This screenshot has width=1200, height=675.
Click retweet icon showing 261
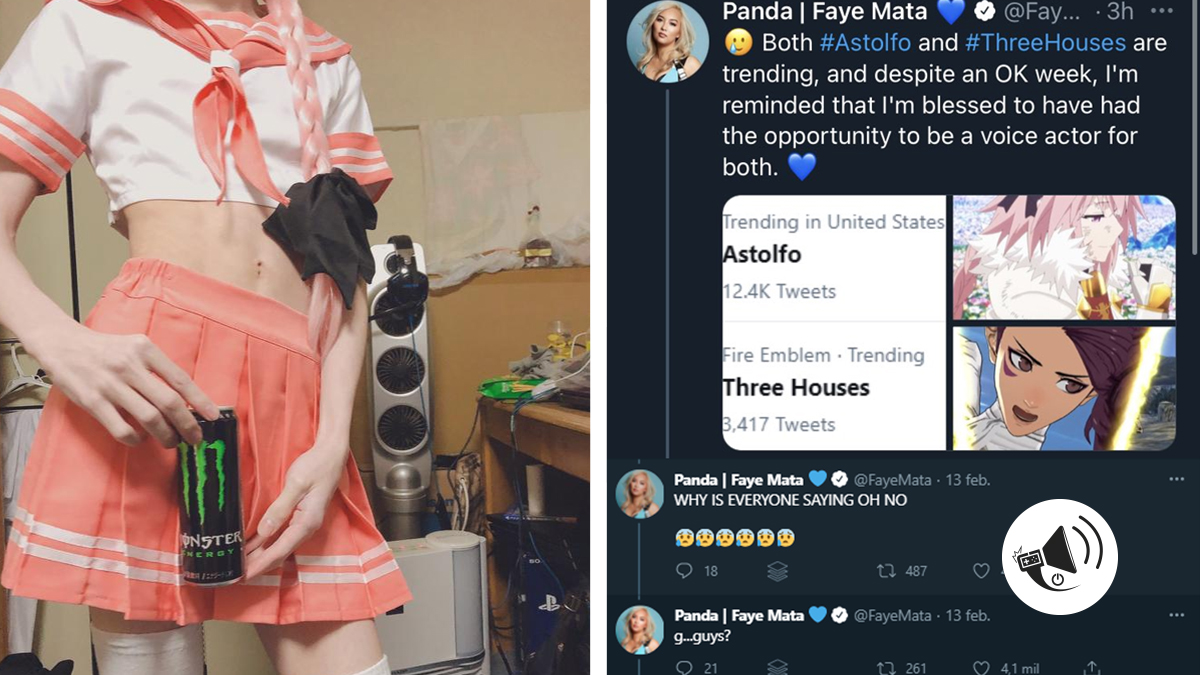tap(885, 667)
